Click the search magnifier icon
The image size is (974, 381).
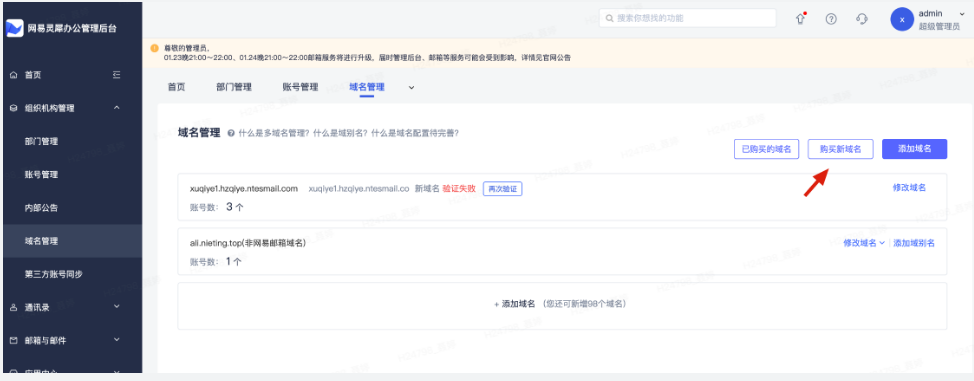click(609, 19)
